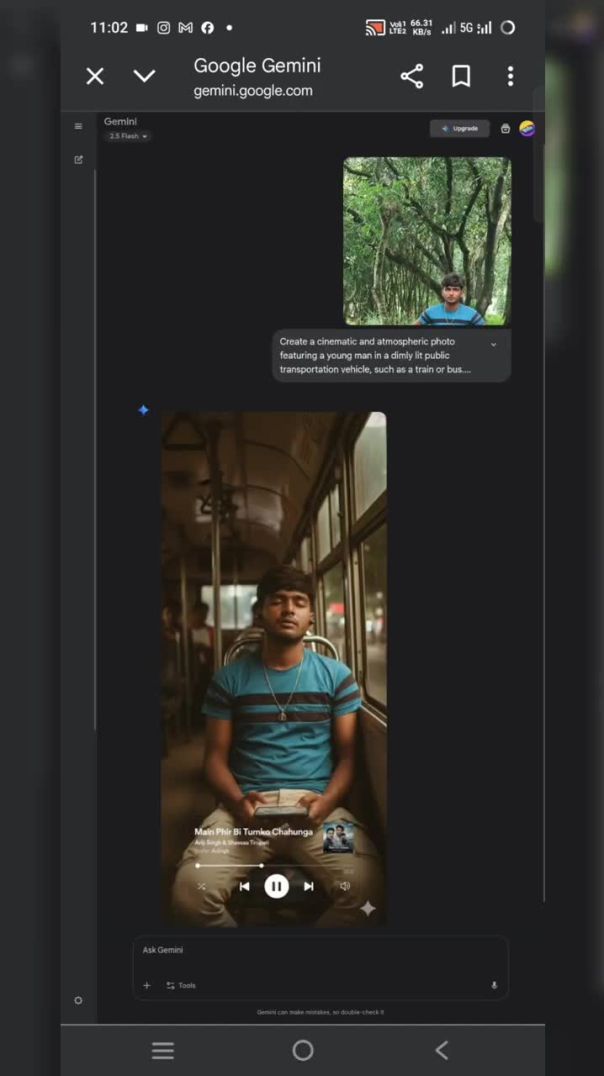Open the Gemini sidebar hamburger menu

(78, 127)
